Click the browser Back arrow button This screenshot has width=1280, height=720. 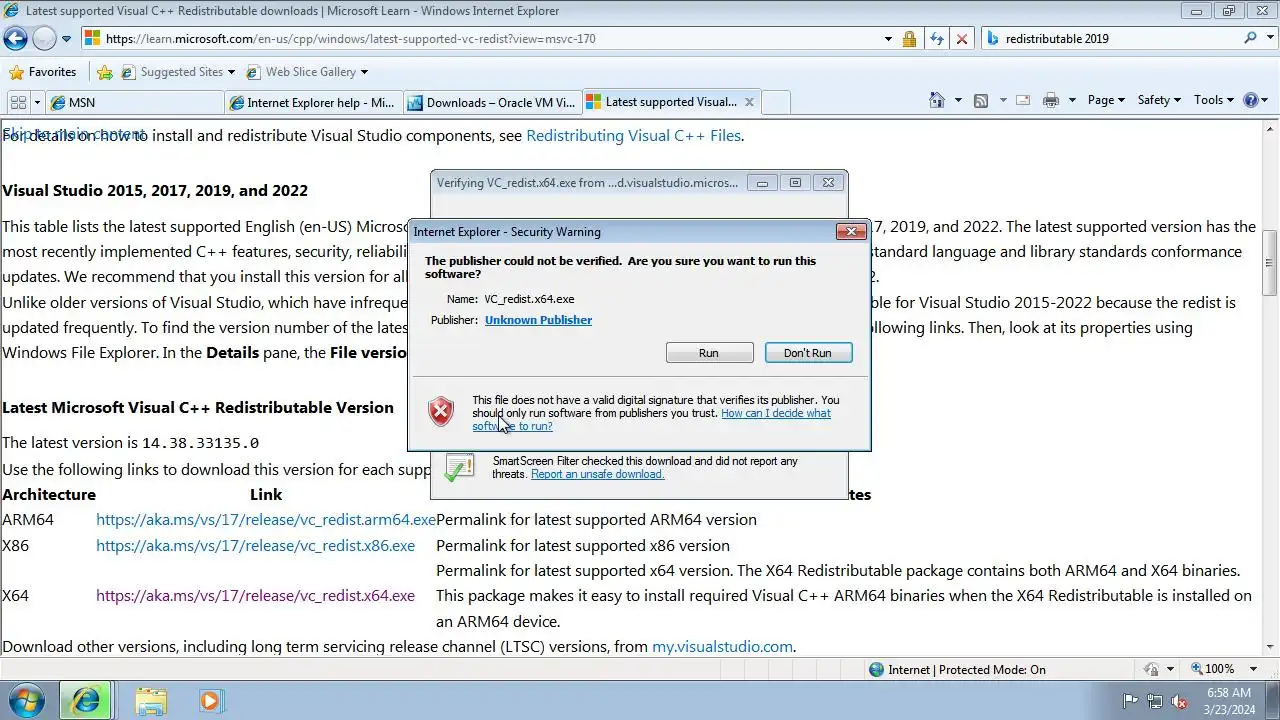(16, 39)
